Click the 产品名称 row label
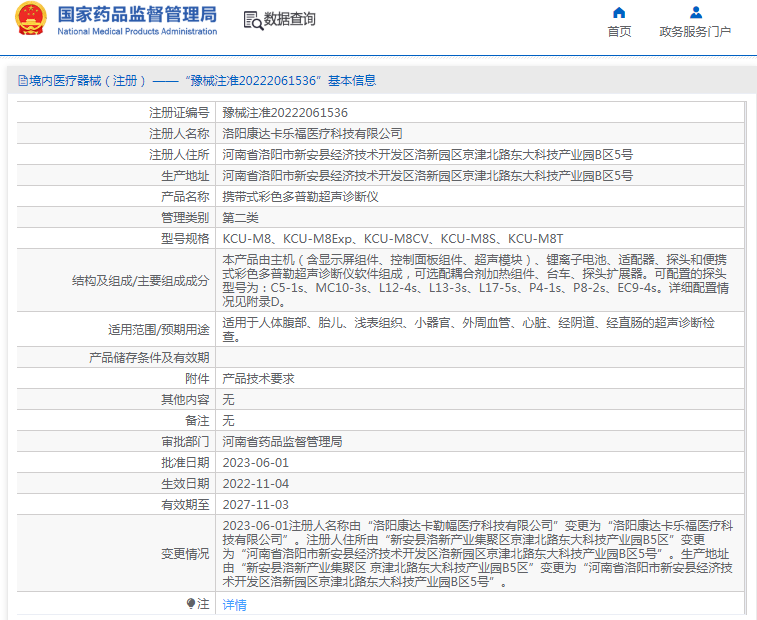The image size is (757, 620). click(x=185, y=197)
